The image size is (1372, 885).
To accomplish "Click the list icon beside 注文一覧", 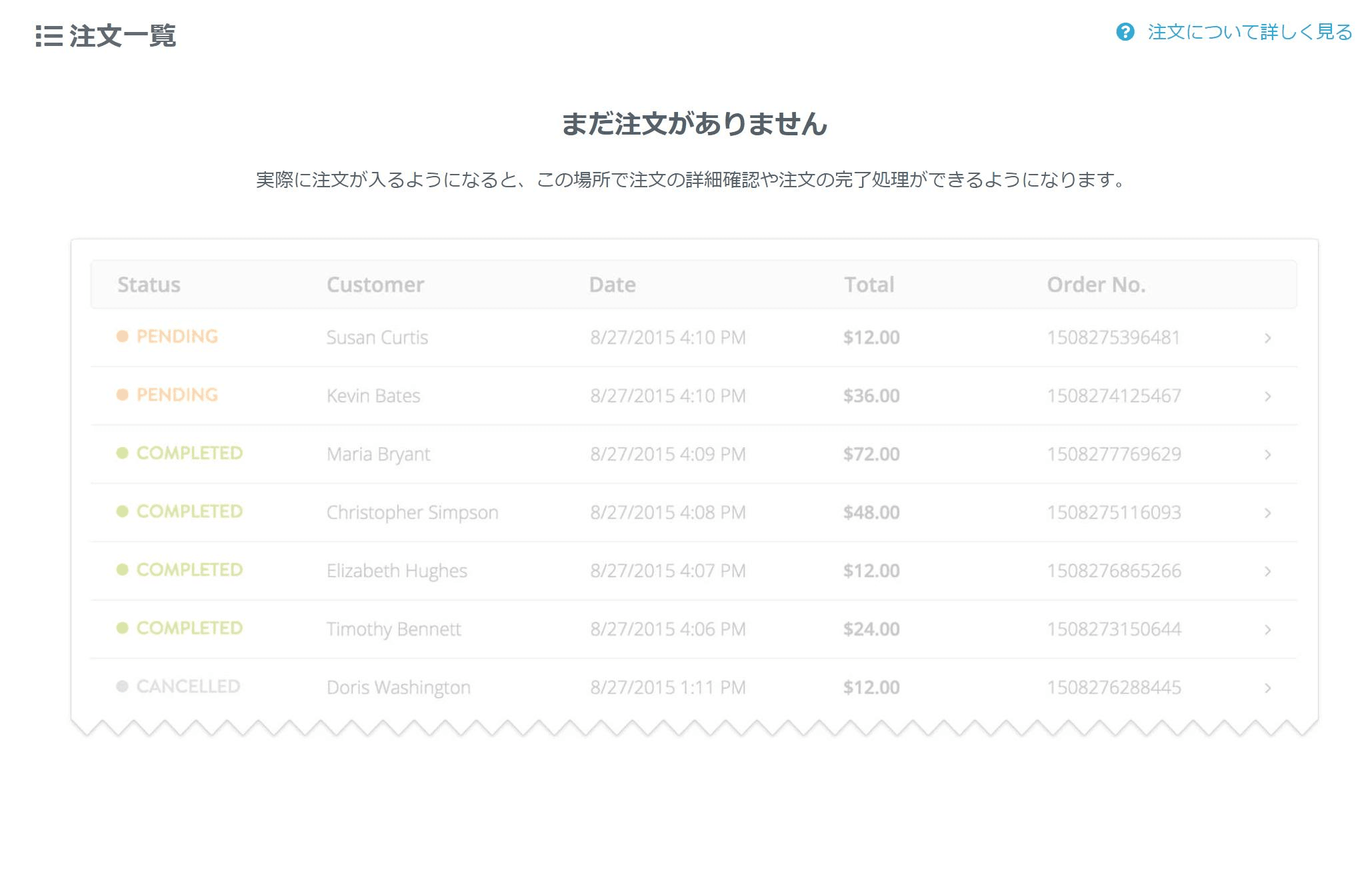I will coord(49,36).
